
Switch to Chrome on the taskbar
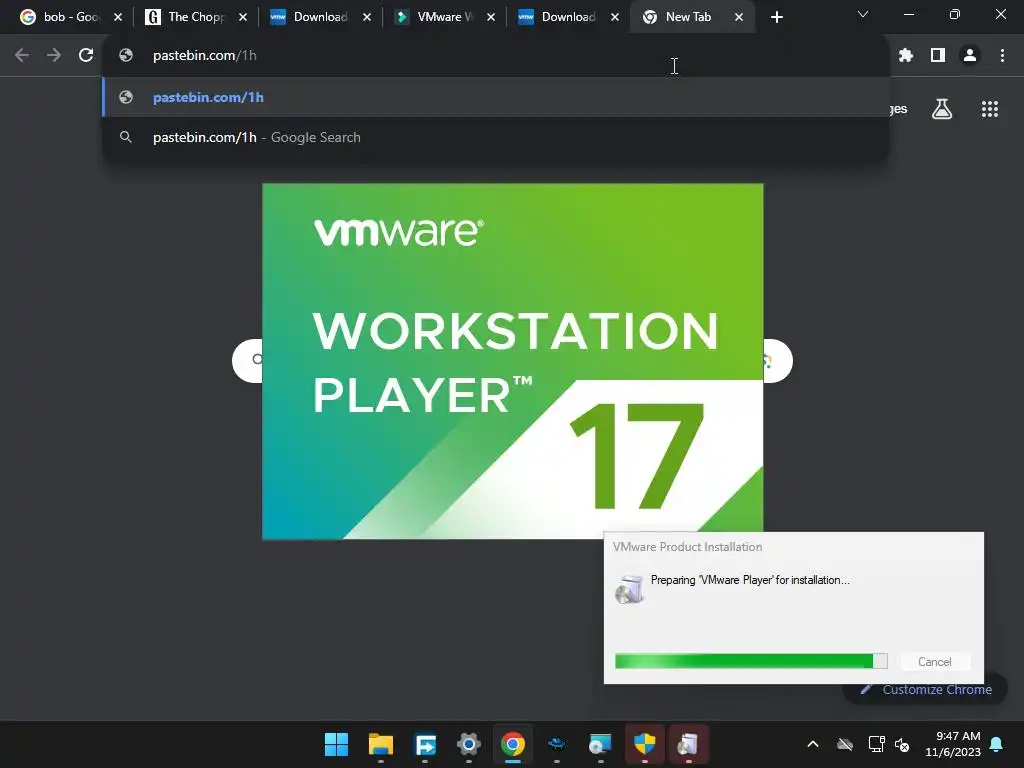[x=513, y=744]
